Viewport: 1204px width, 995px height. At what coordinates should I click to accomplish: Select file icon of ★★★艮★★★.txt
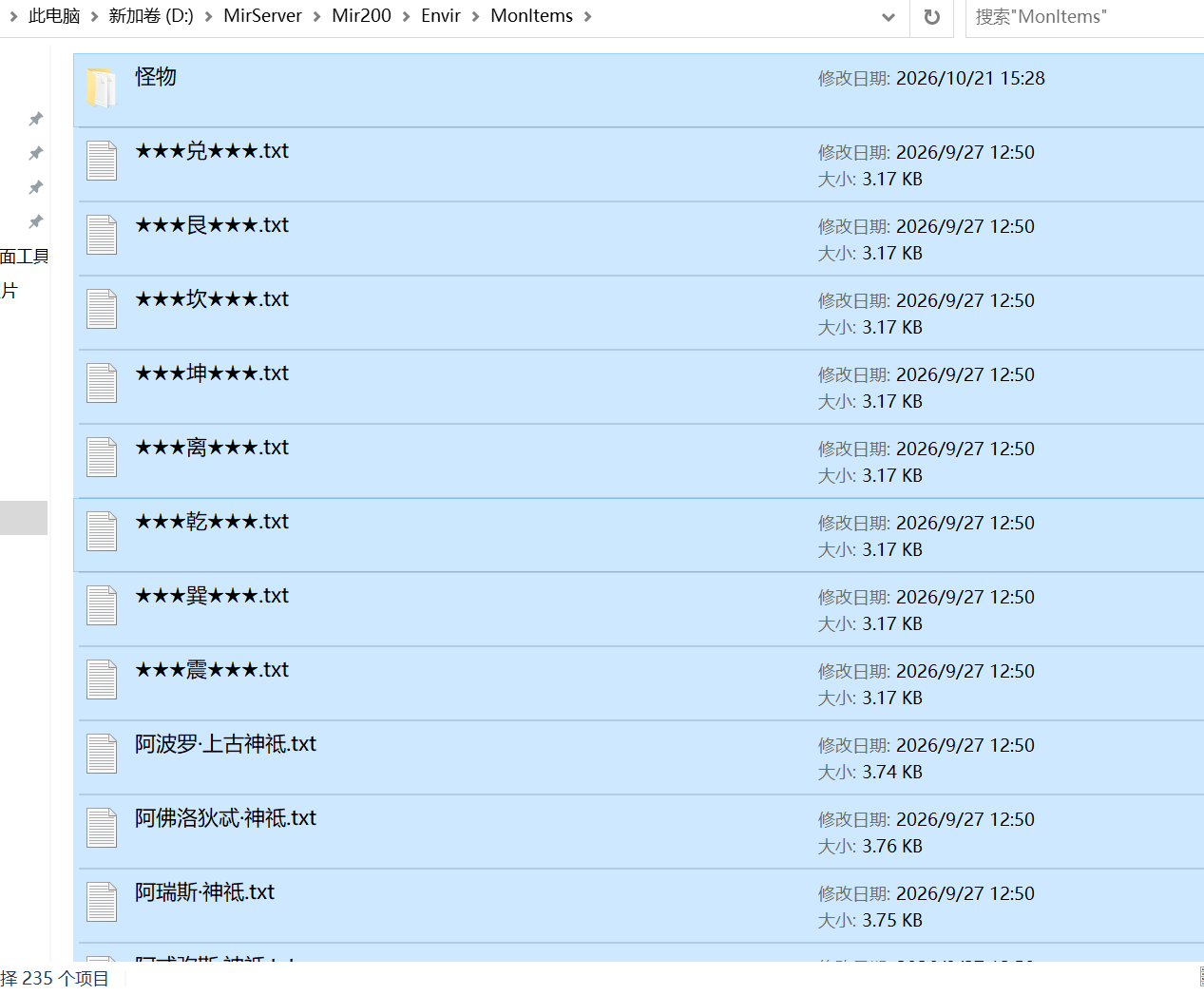102,236
